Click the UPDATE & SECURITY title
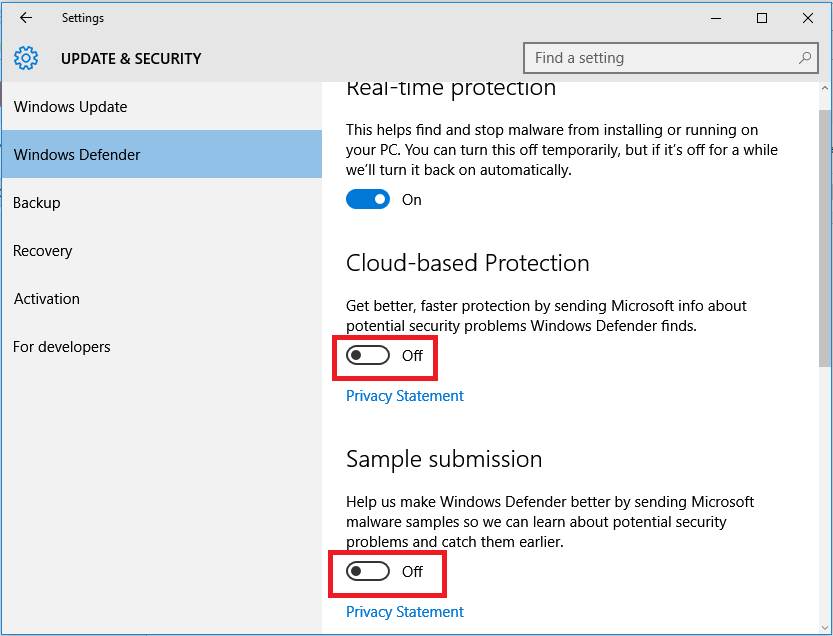Image resolution: width=833 pixels, height=636 pixels. (x=131, y=58)
